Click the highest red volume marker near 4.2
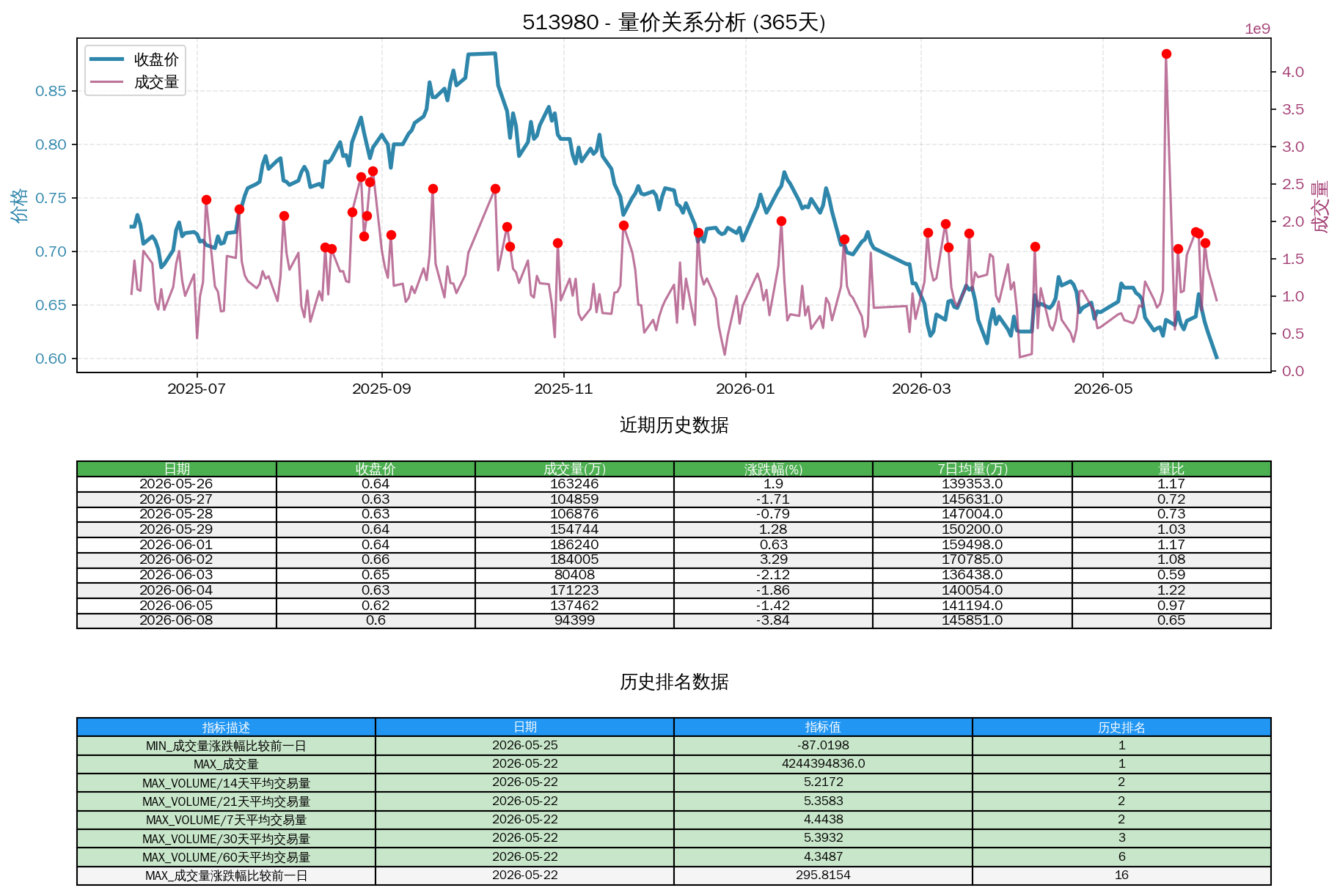Screen dimensions: 1340x896 (x=1166, y=54)
